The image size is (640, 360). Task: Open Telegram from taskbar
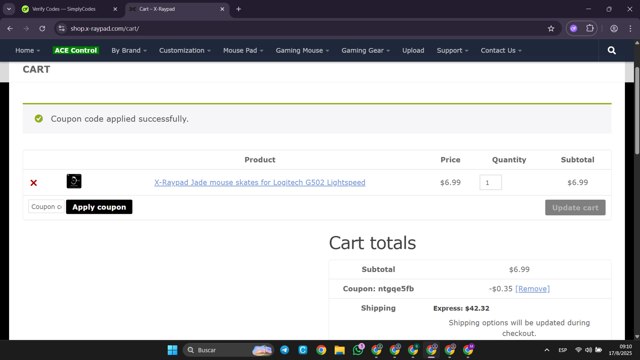tap(284, 350)
